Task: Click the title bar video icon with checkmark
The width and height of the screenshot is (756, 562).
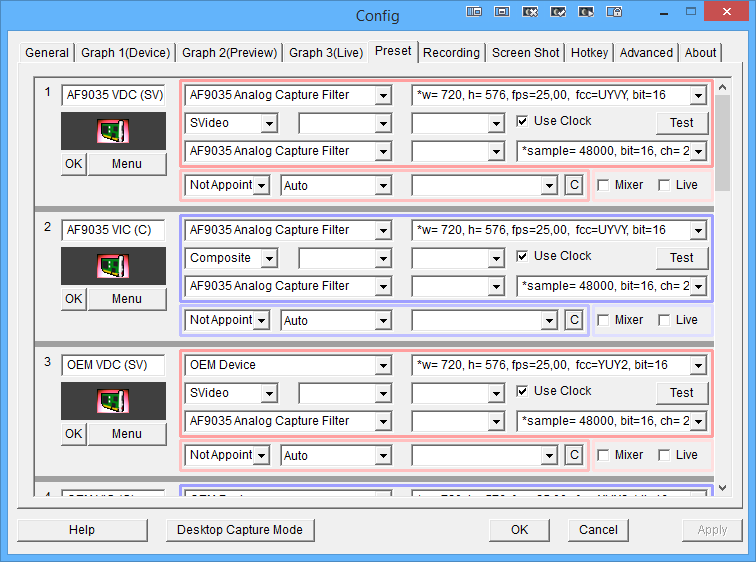Action: coord(558,12)
